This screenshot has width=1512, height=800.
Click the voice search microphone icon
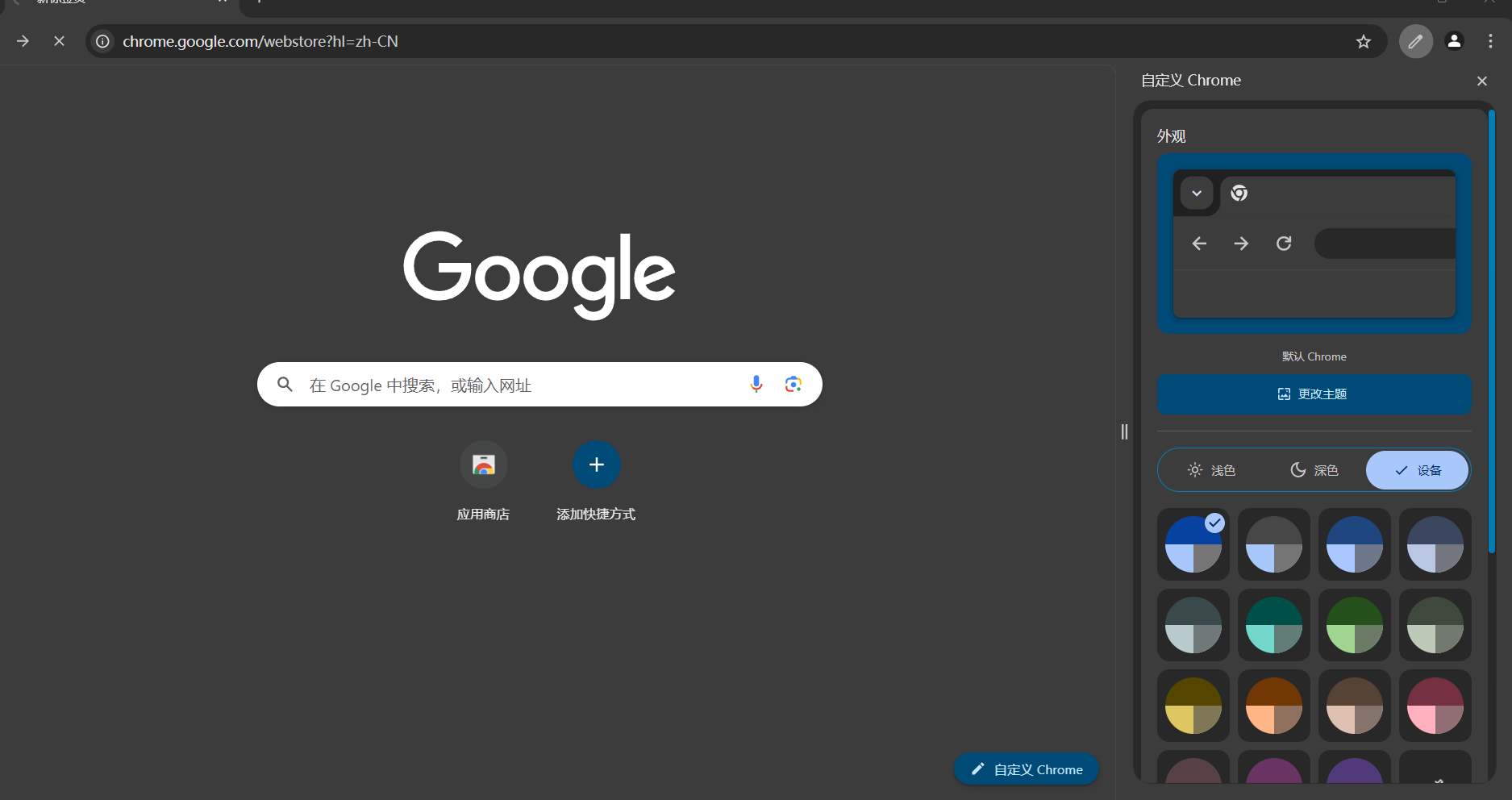point(756,385)
